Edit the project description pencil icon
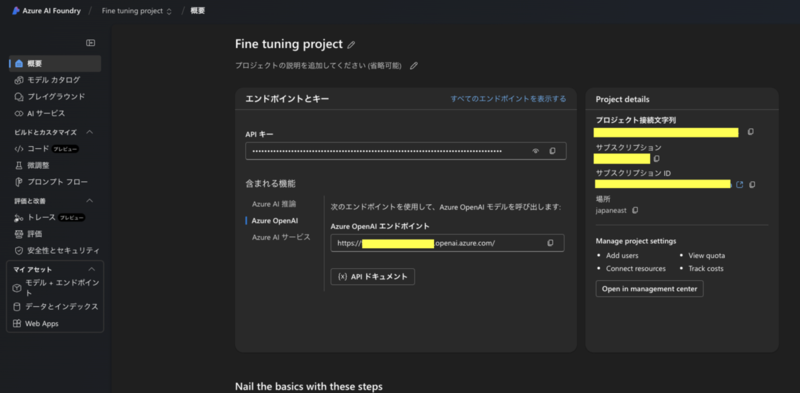This screenshot has height=393, width=800. click(x=414, y=66)
